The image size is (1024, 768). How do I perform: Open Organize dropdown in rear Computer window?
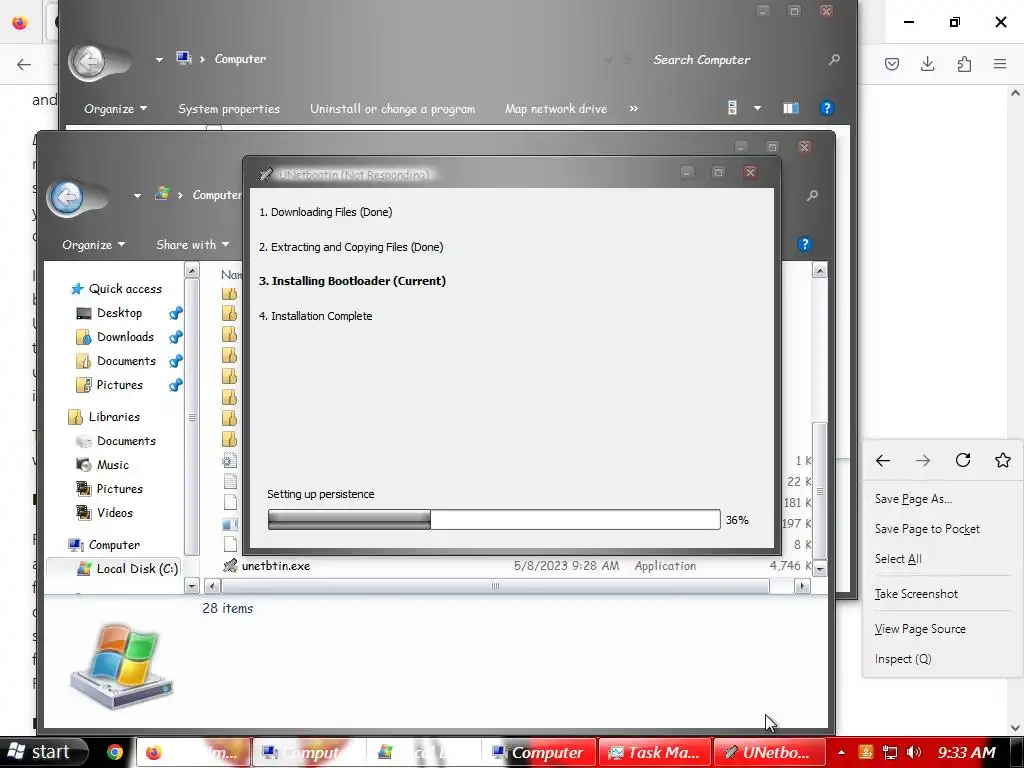pyautogui.click(x=115, y=109)
